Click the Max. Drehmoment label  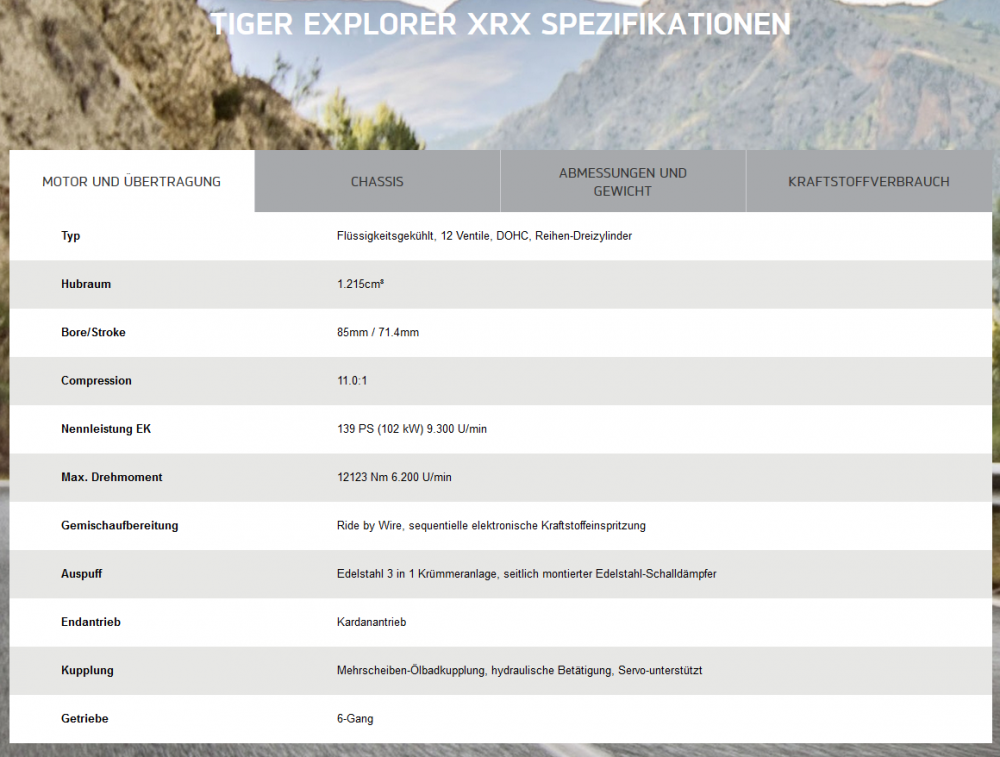111,477
